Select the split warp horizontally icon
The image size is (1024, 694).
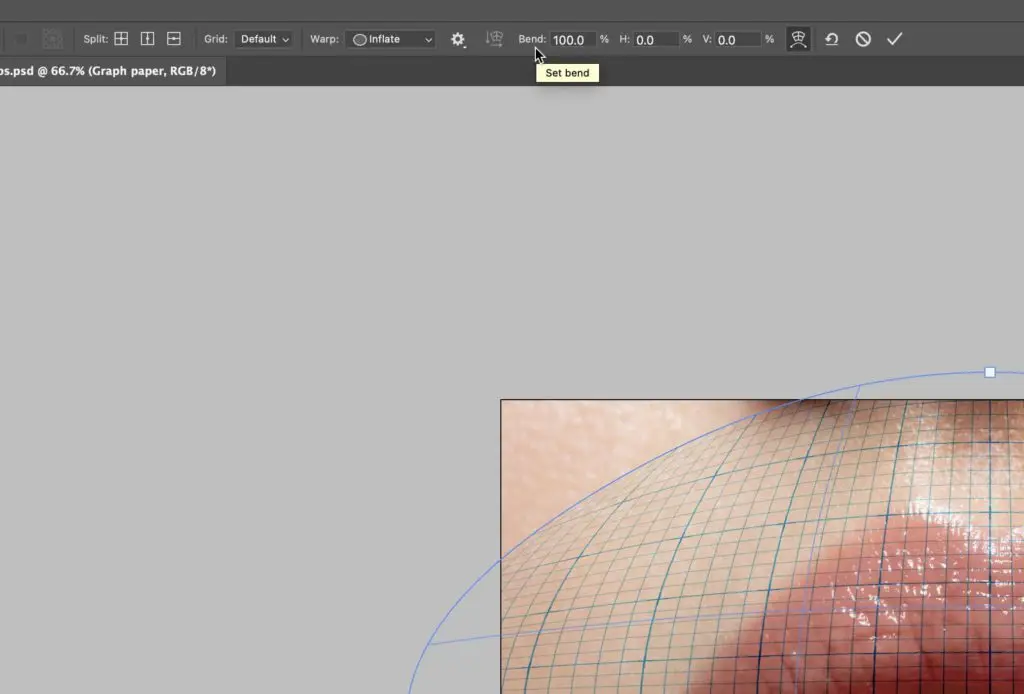(x=174, y=39)
